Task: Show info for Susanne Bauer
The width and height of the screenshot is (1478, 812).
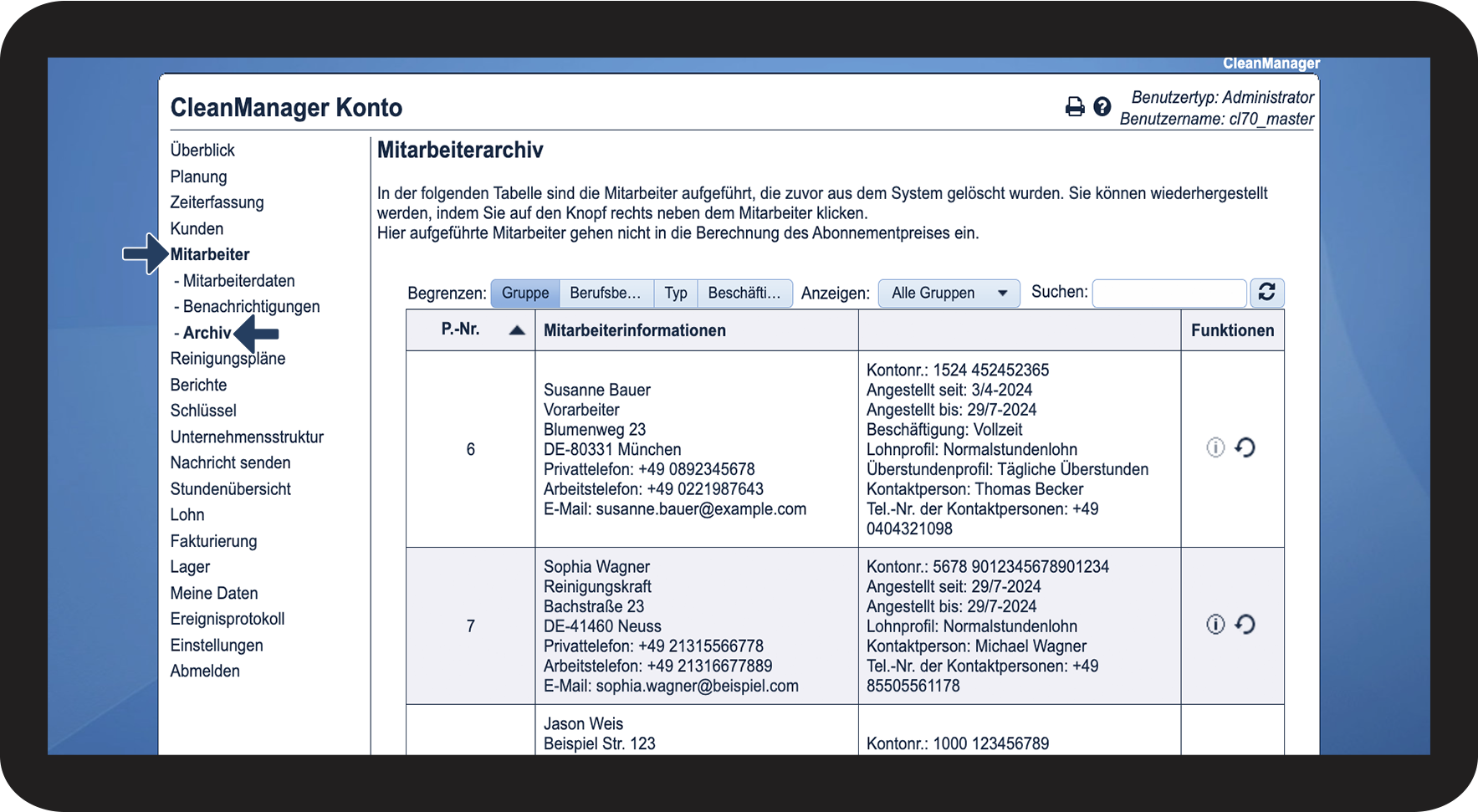Action: click(1215, 448)
